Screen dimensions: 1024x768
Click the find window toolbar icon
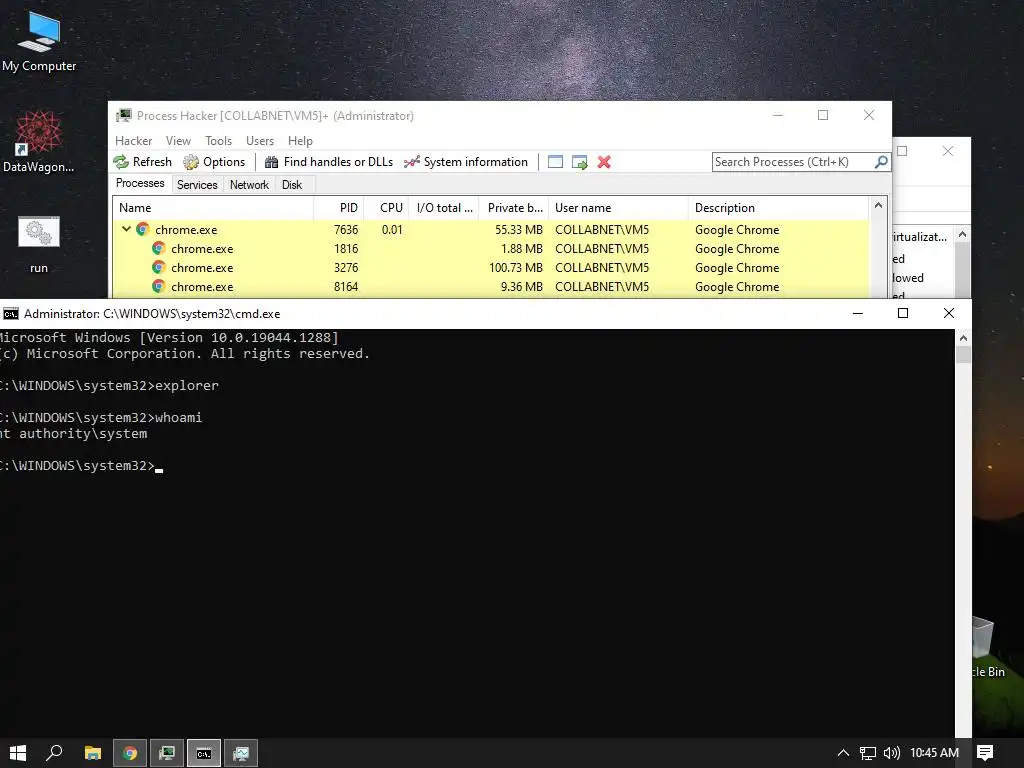point(555,162)
